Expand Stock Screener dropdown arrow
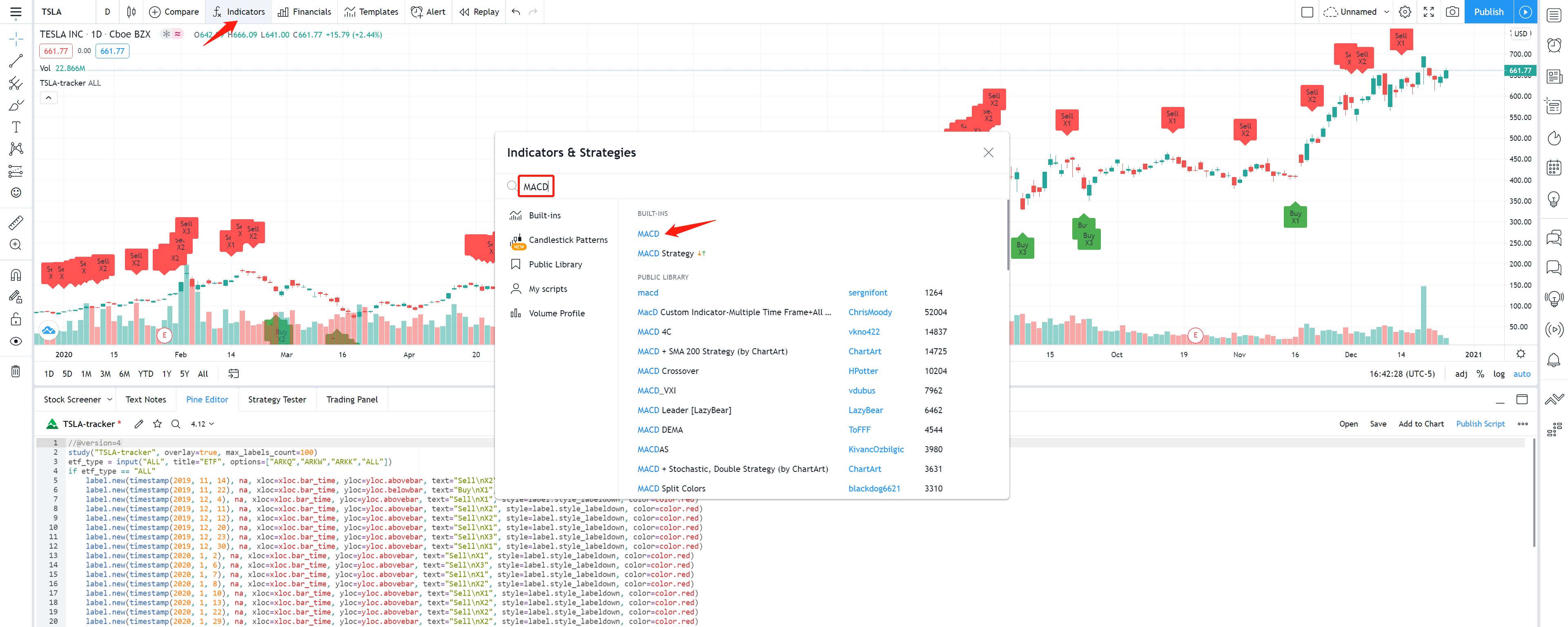Image resolution: width=1568 pixels, height=627 pixels. 109,399
